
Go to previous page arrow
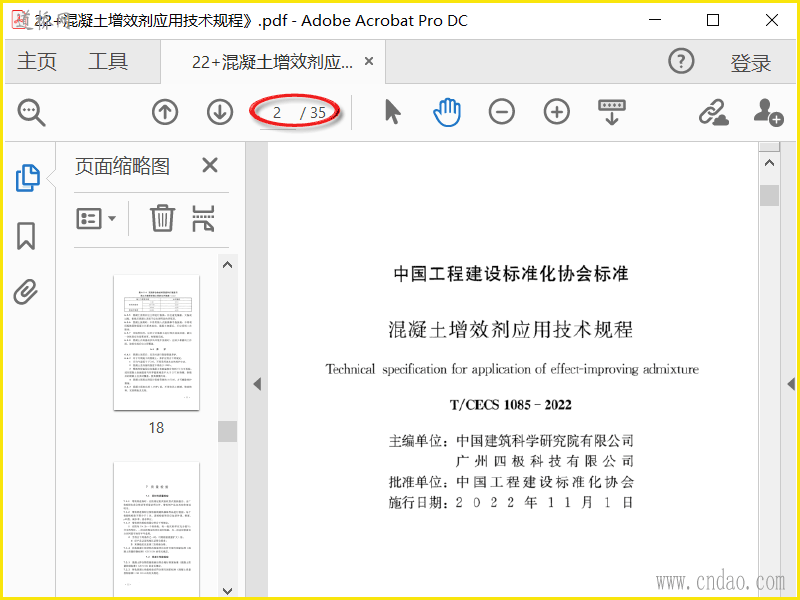click(165, 112)
